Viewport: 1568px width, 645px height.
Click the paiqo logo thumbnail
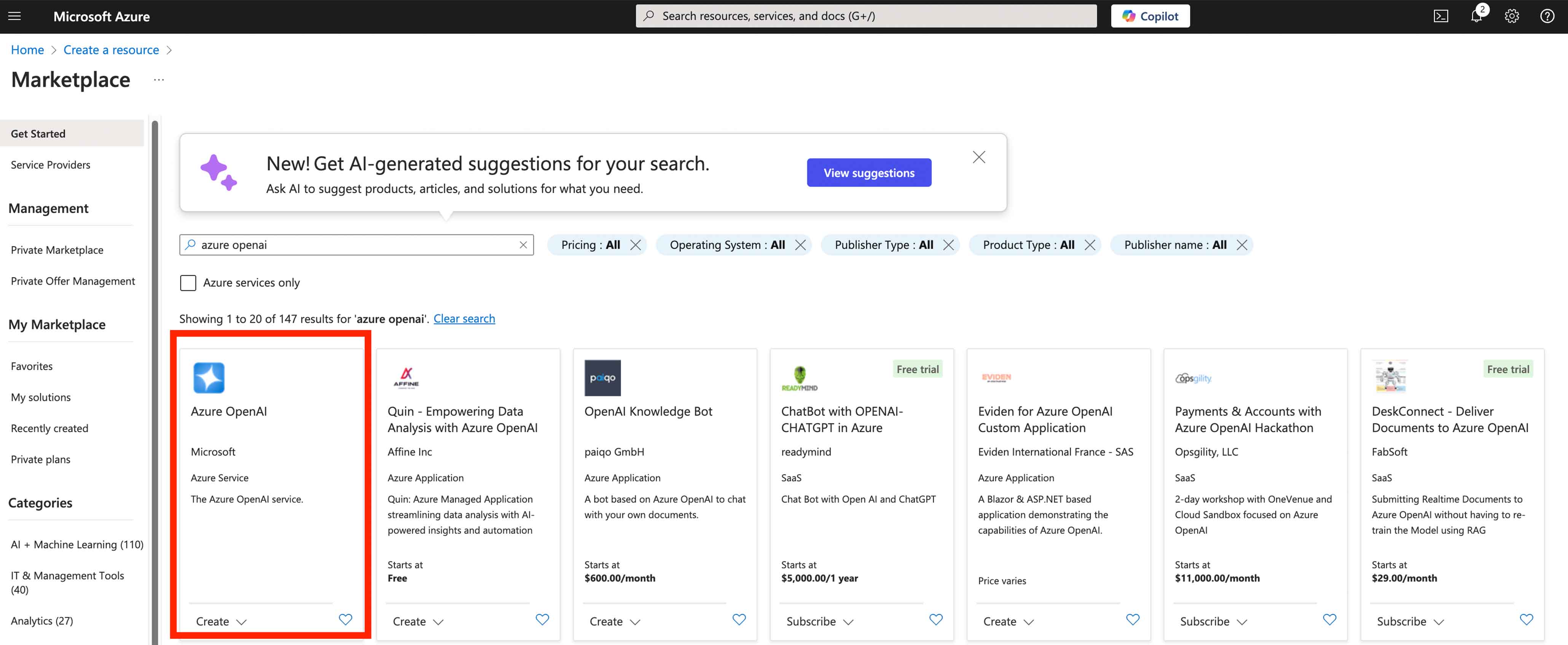point(602,378)
